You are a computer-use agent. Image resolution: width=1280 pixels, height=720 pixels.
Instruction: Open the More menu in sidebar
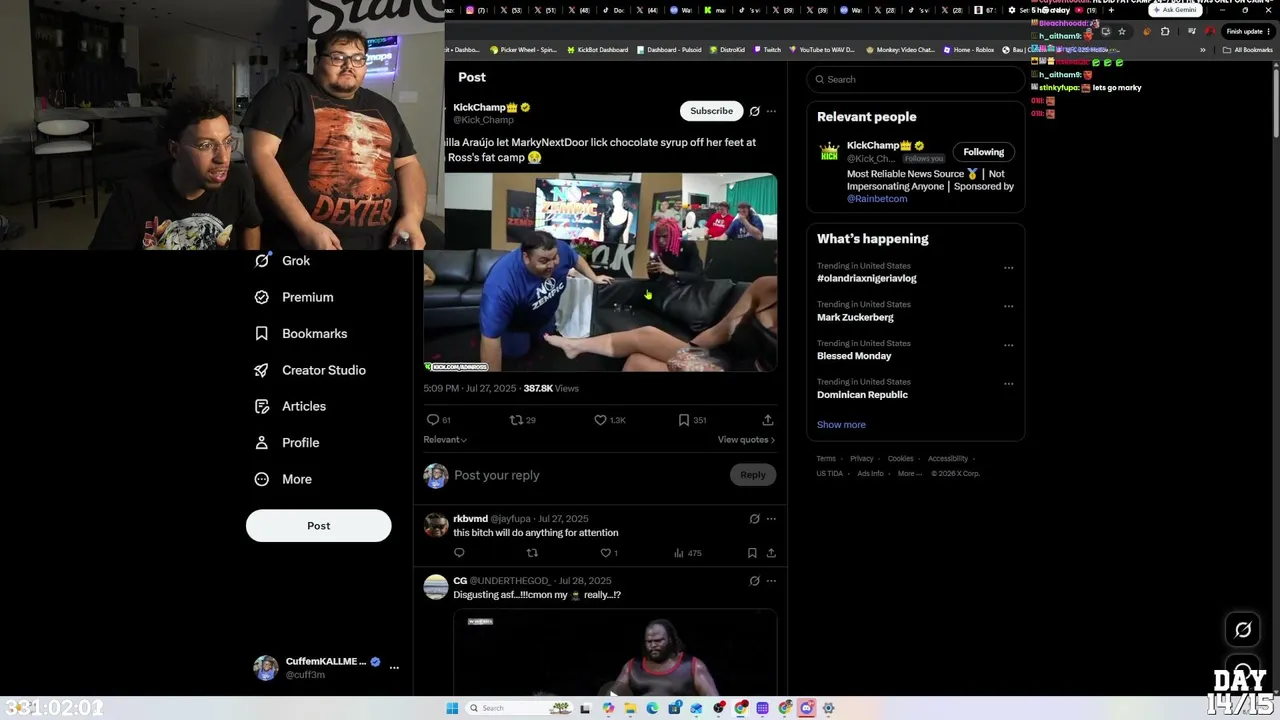point(283,479)
